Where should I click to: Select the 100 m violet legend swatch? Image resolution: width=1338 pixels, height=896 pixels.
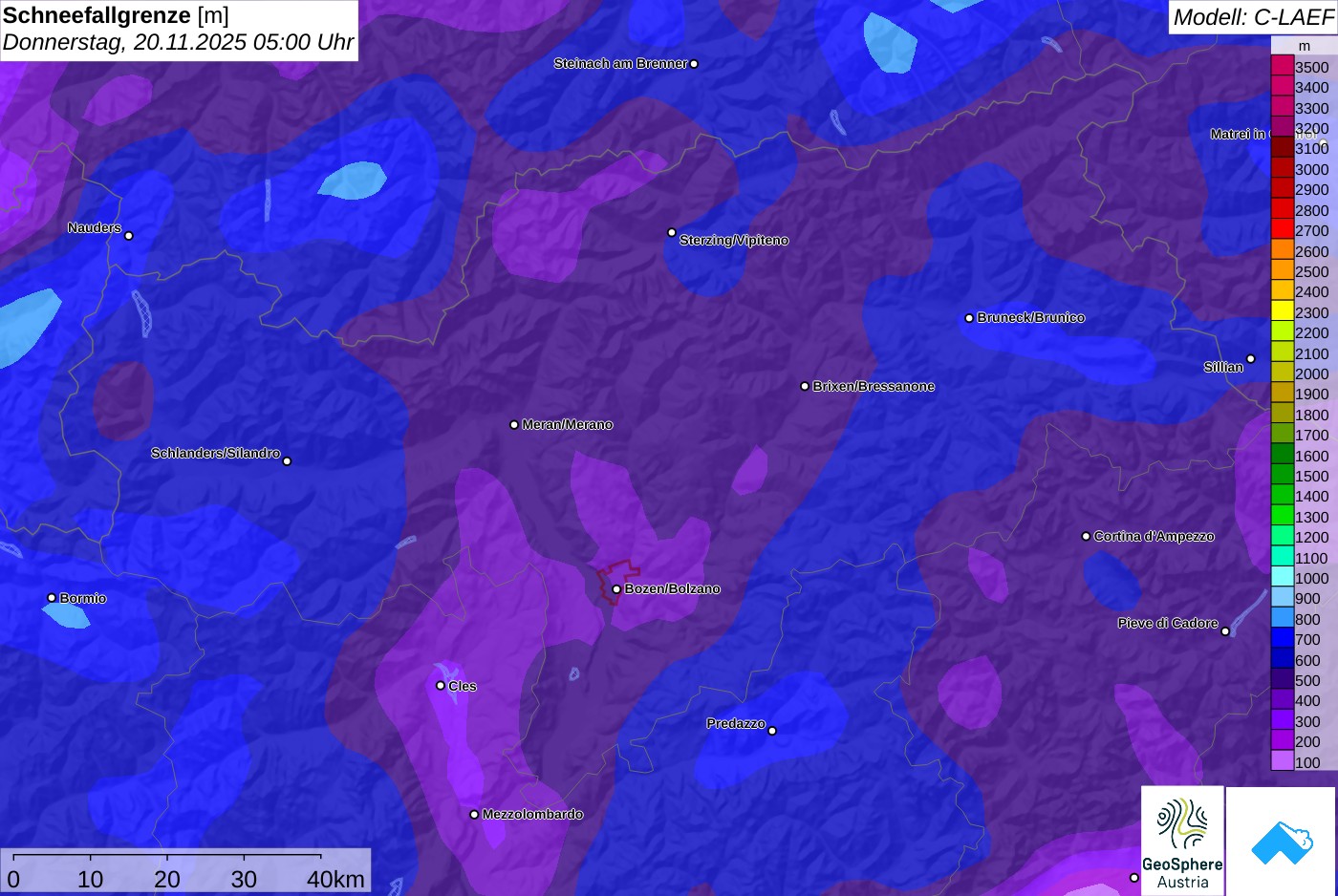tap(1282, 761)
